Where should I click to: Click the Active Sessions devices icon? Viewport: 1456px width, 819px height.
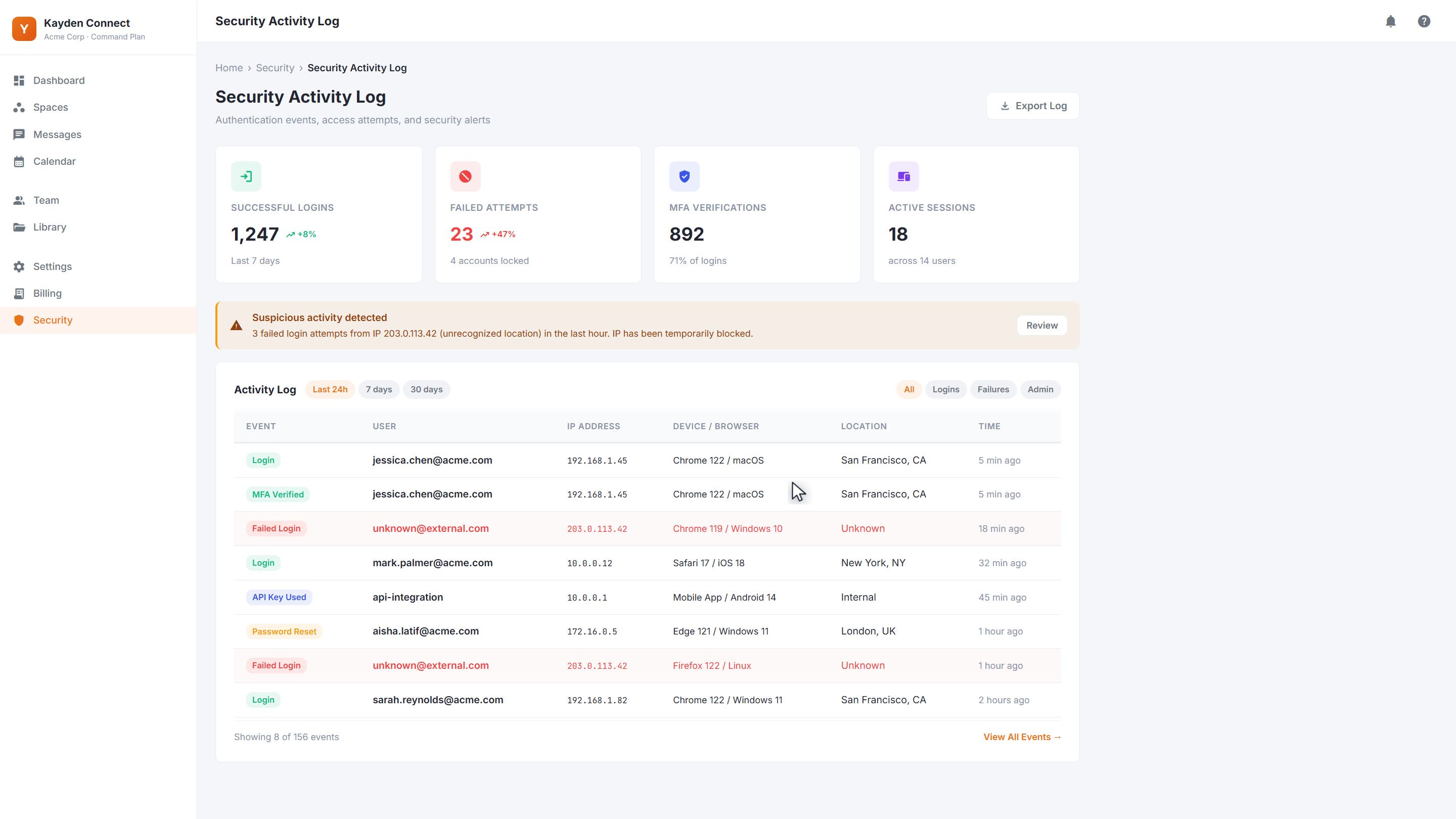click(x=903, y=176)
